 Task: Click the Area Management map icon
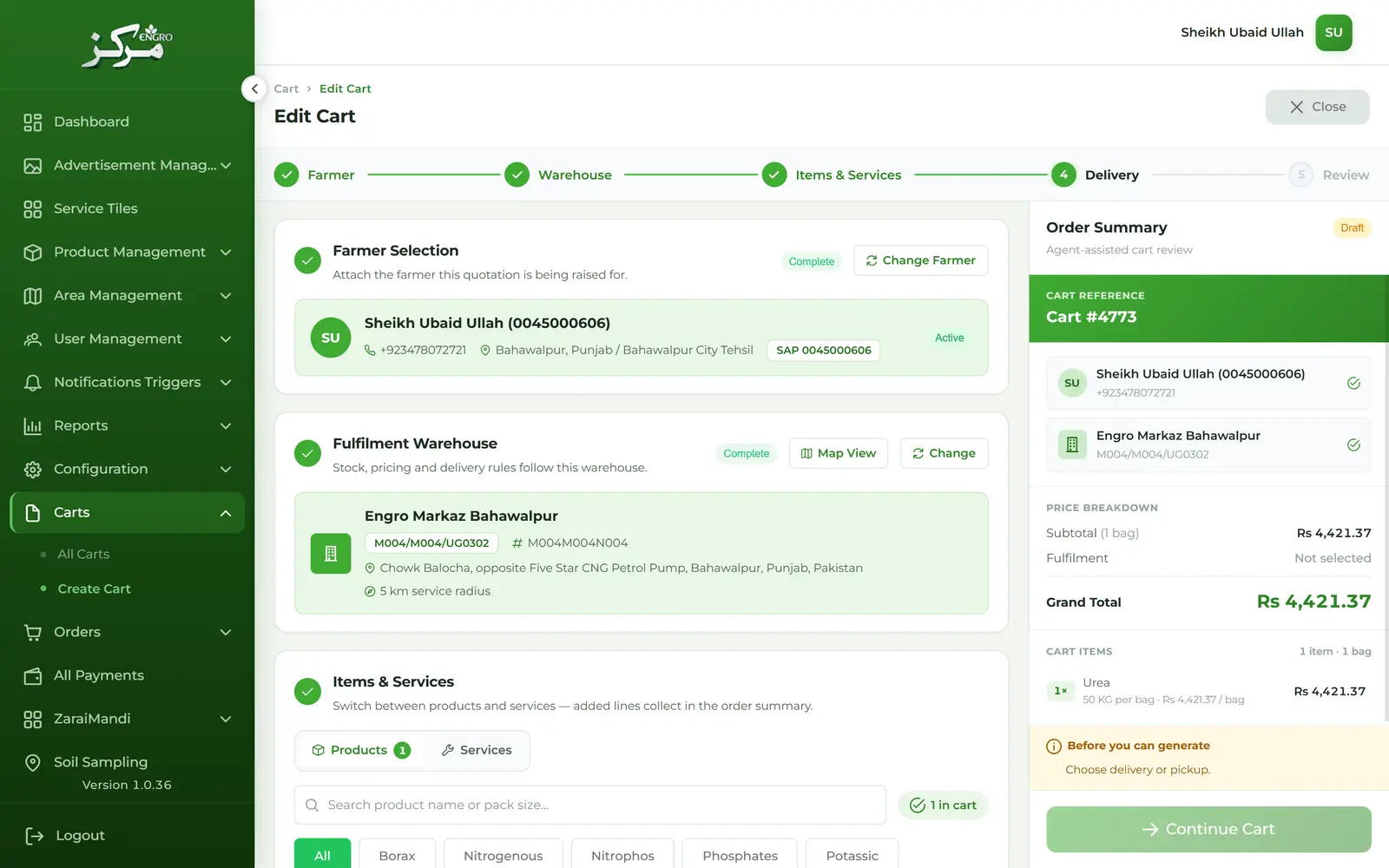click(32, 296)
